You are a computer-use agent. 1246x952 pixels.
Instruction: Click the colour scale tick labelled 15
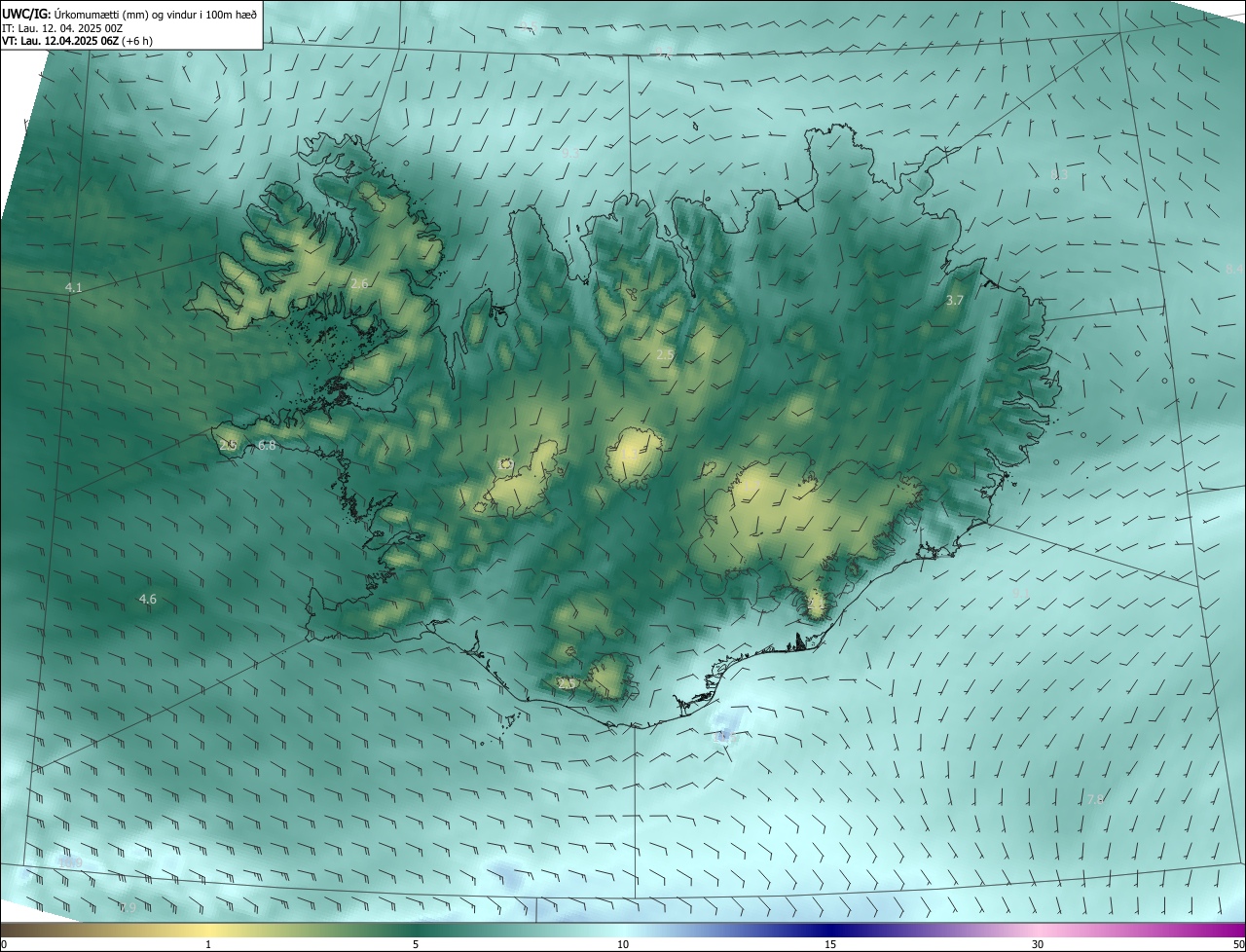click(830, 944)
